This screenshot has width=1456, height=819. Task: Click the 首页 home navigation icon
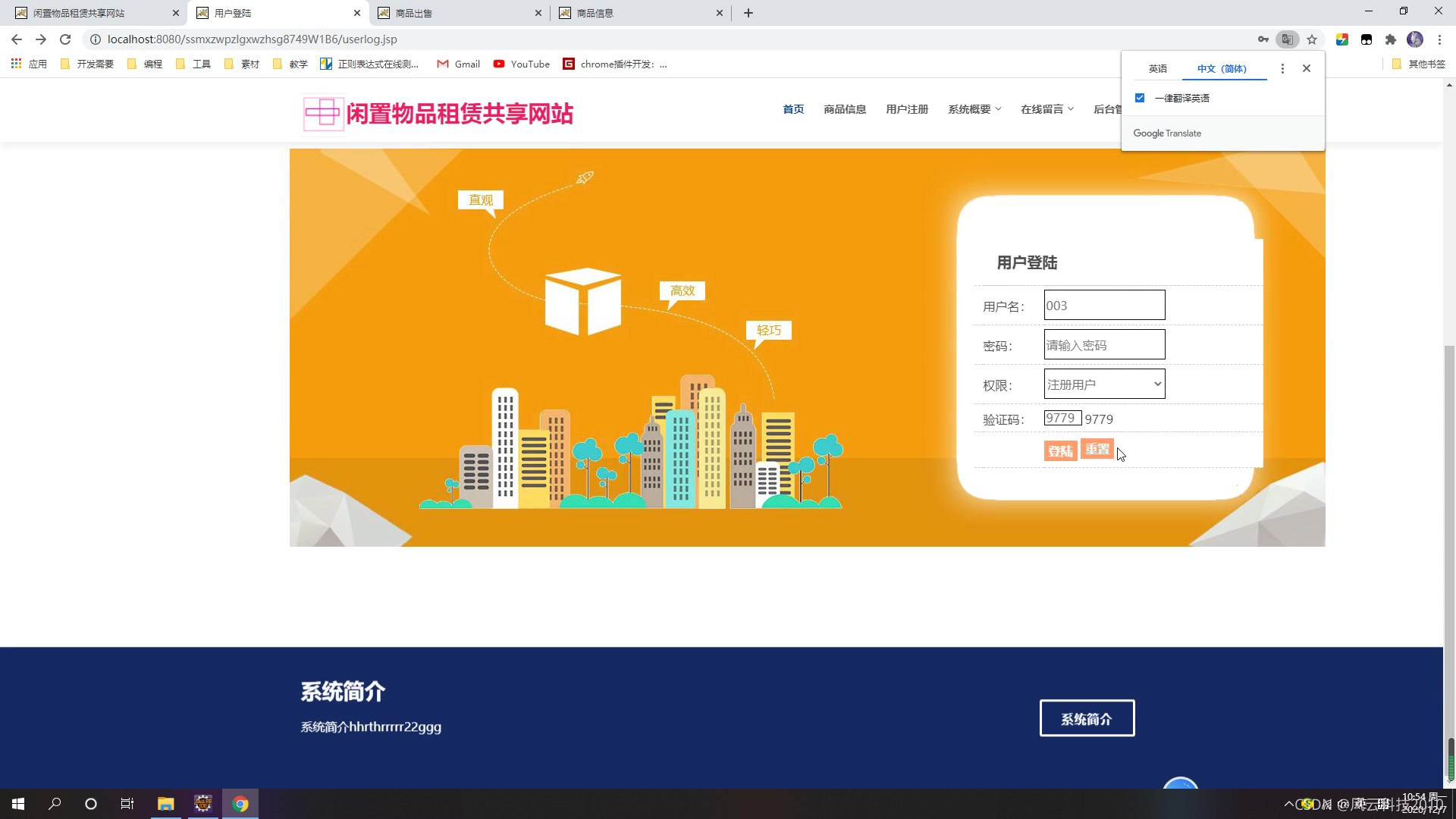[x=793, y=109]
